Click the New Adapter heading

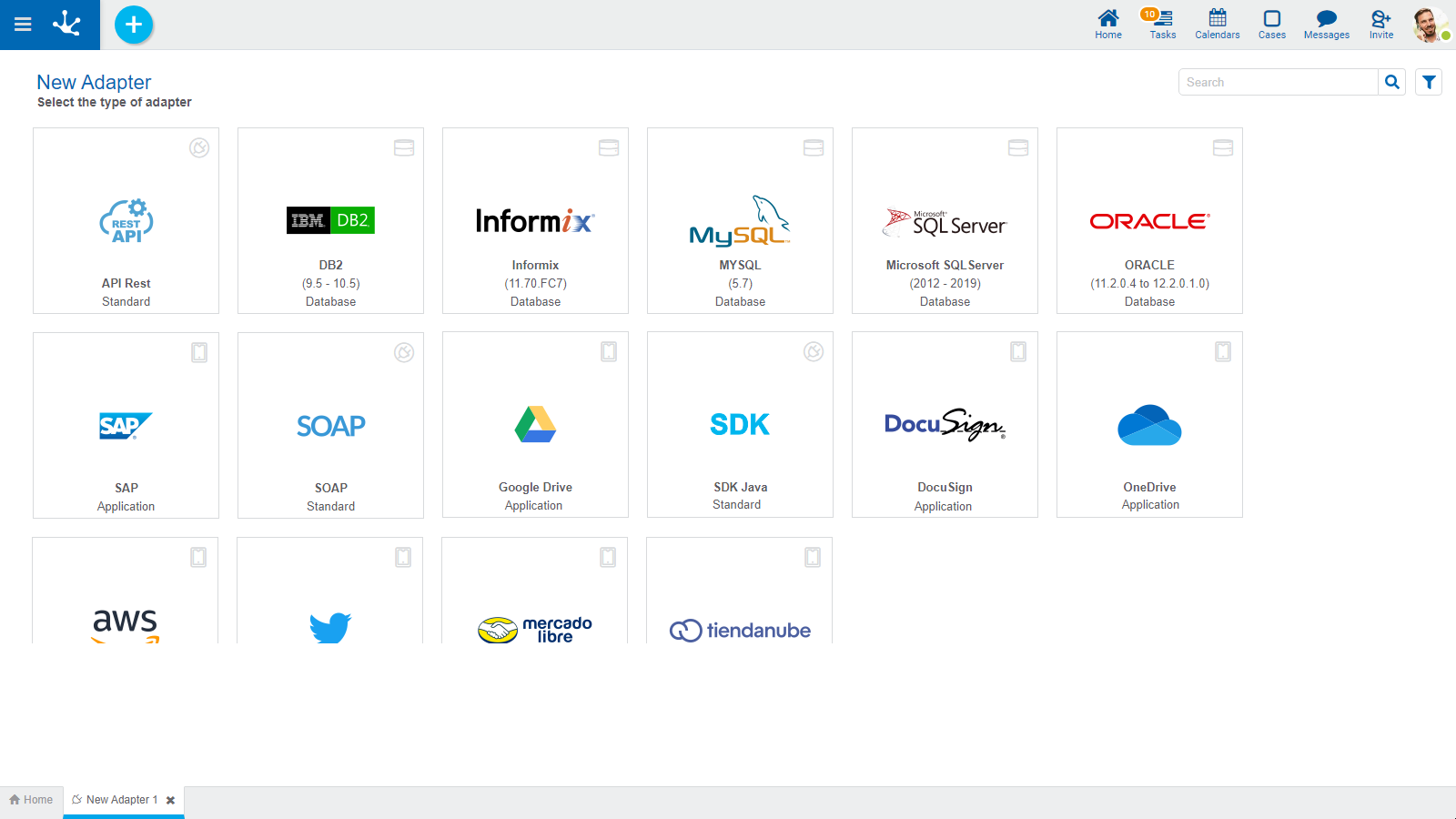94,82
